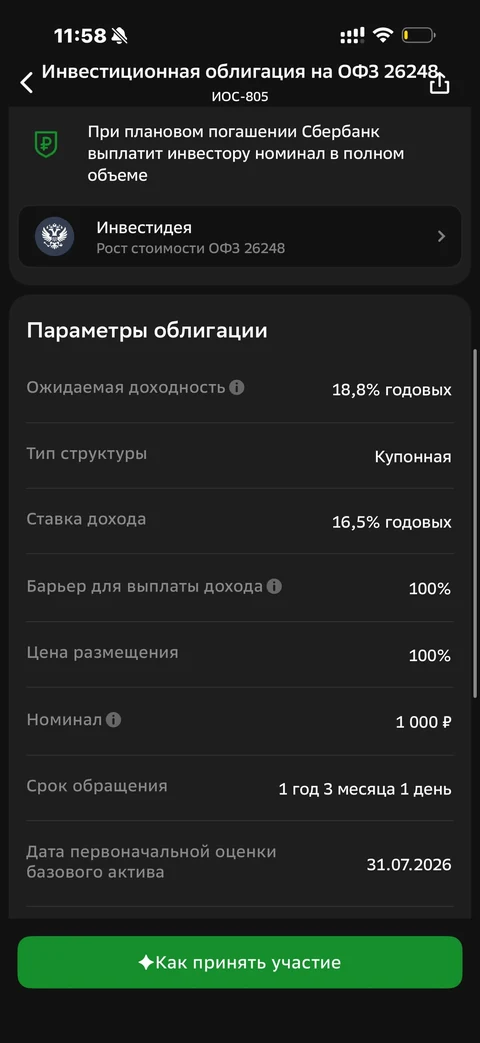This screenshot has height=1043, width=480.
Task: Tap Как принять участие button
Action: (240, 963)
